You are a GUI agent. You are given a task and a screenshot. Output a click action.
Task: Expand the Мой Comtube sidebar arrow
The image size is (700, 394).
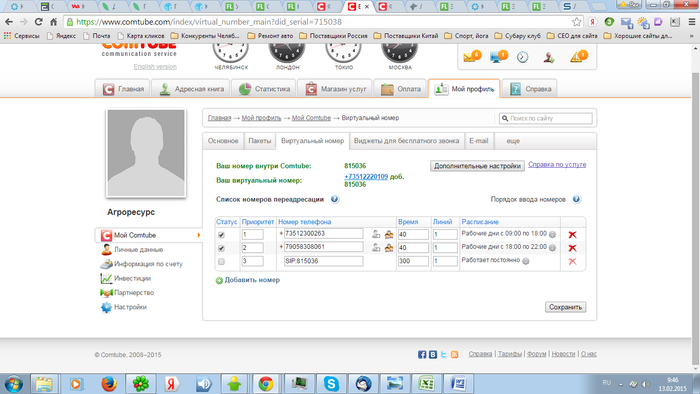[199, 235]
